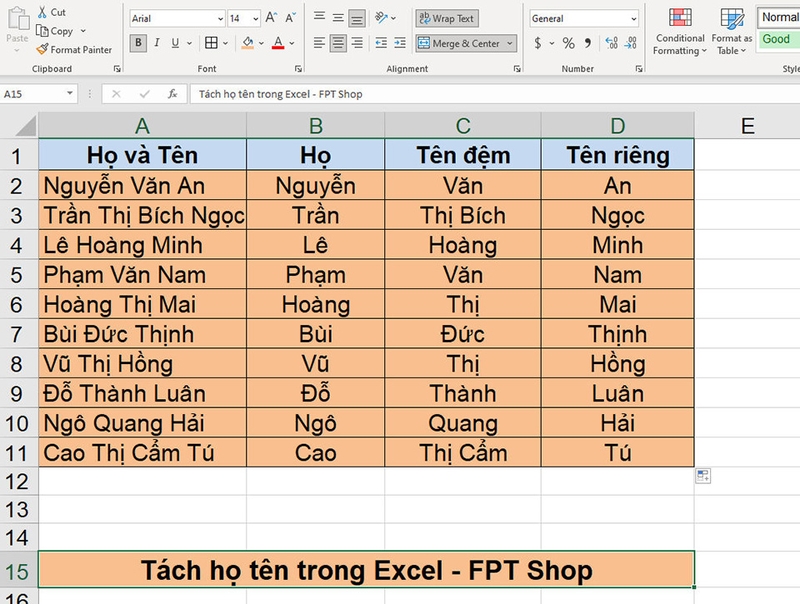Viewport: 800px width, 604px height.
Task: Apply Accounting dollar format
Action: click(538, 43)
